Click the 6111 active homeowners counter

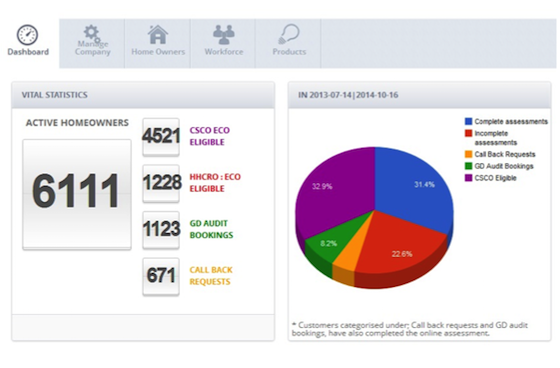tap(77, 194)
